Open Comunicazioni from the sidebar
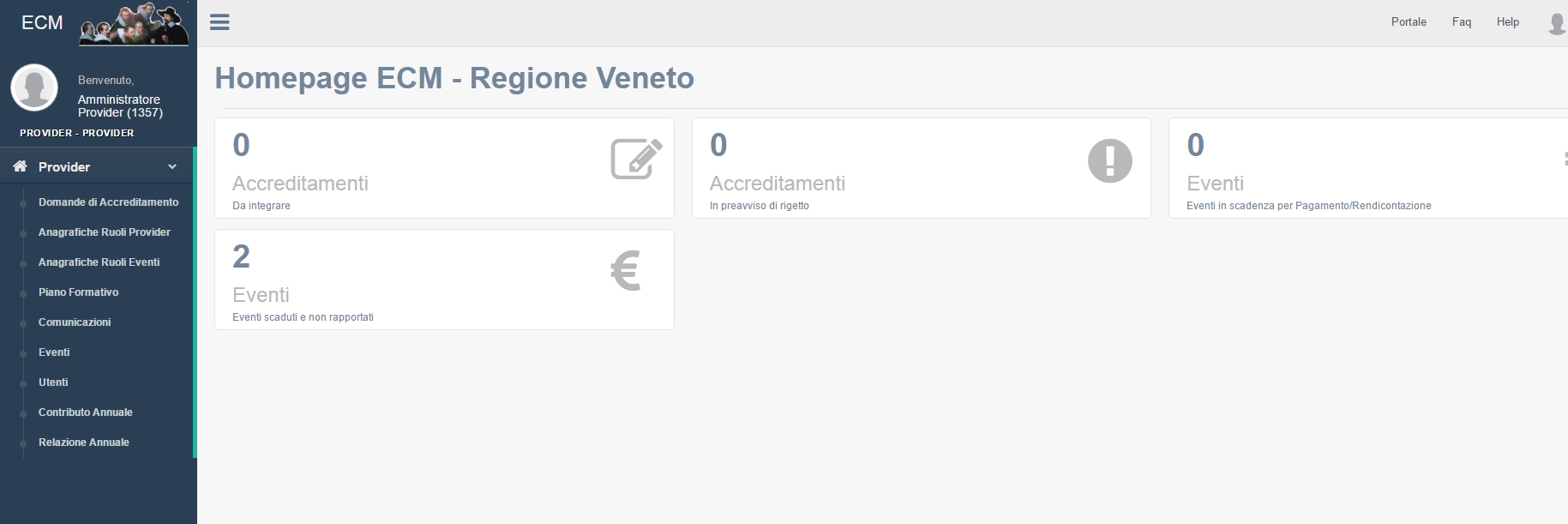 click(x=75, y=322)
